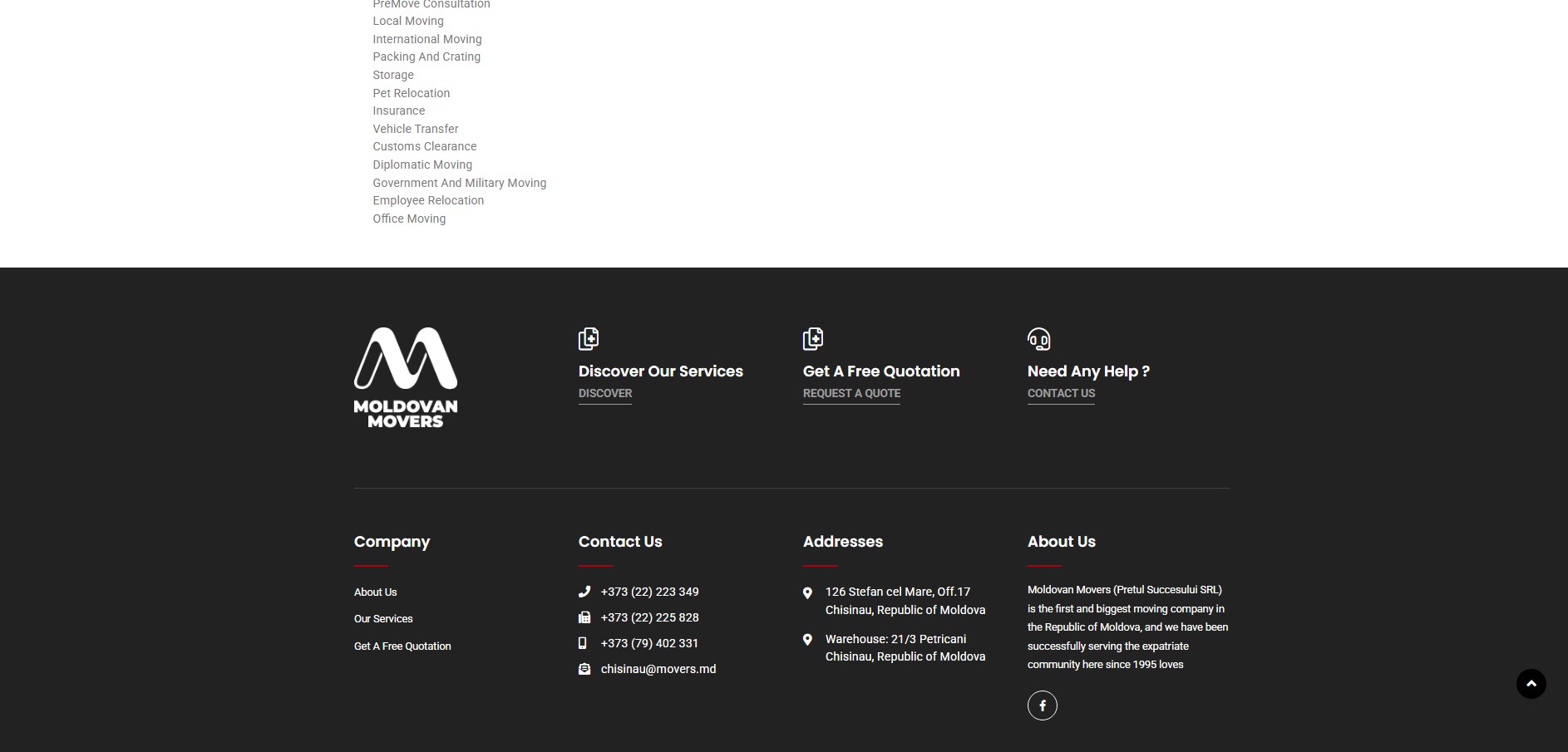Select Packing And Crating service
This screenshot has height=752, width=1568.
point(427,57)
